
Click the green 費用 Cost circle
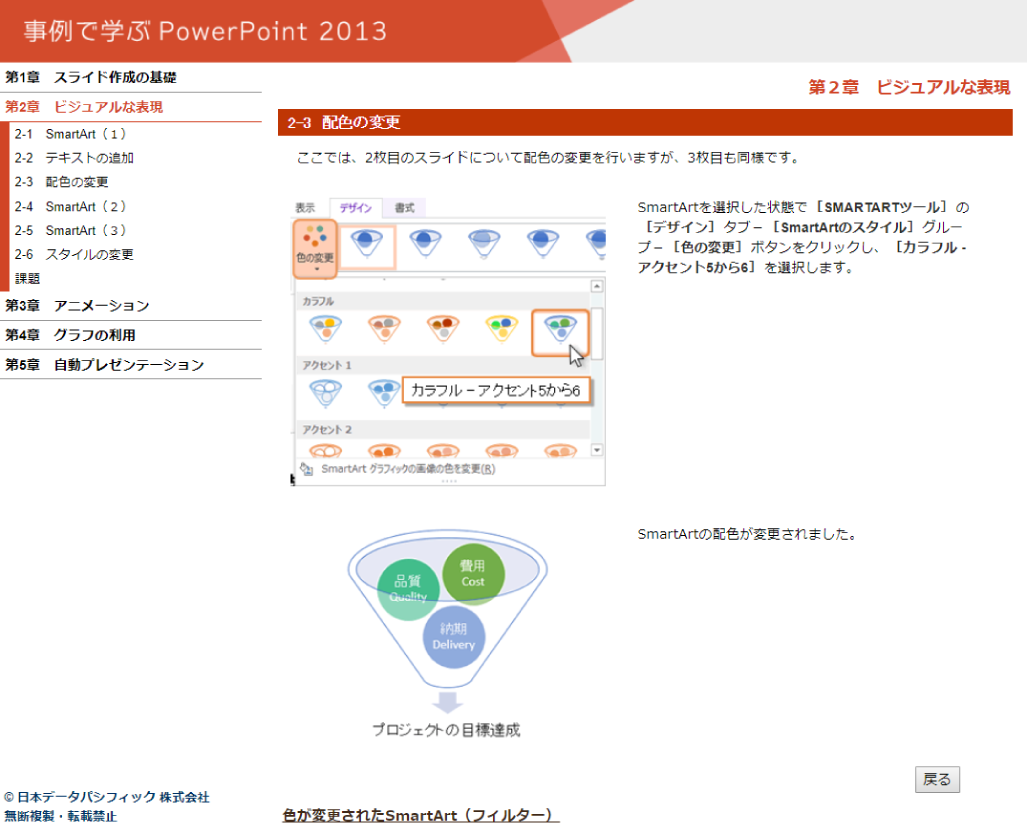coord(473,573)
